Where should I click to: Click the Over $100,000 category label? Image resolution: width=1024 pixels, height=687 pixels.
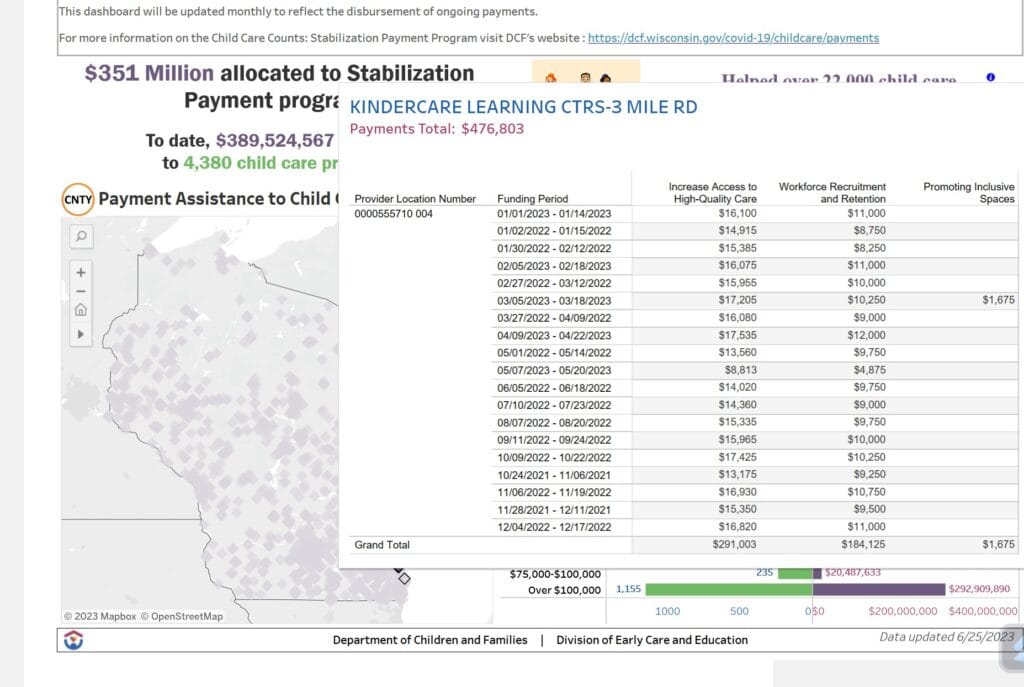click(x=564, y=590)
